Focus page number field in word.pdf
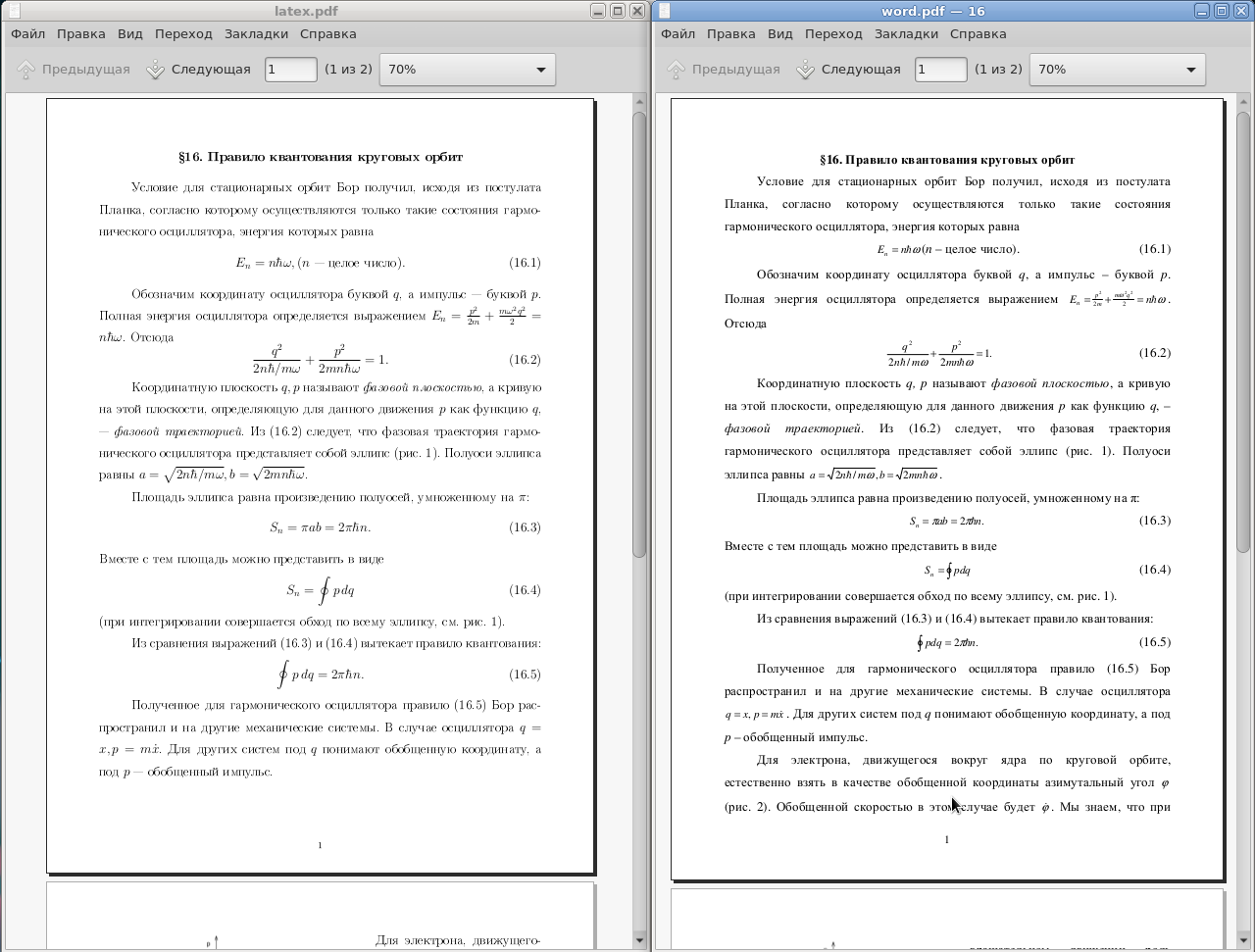This screenshot has height=952, width=1255. pyautogui.click(x=941, y=70)
